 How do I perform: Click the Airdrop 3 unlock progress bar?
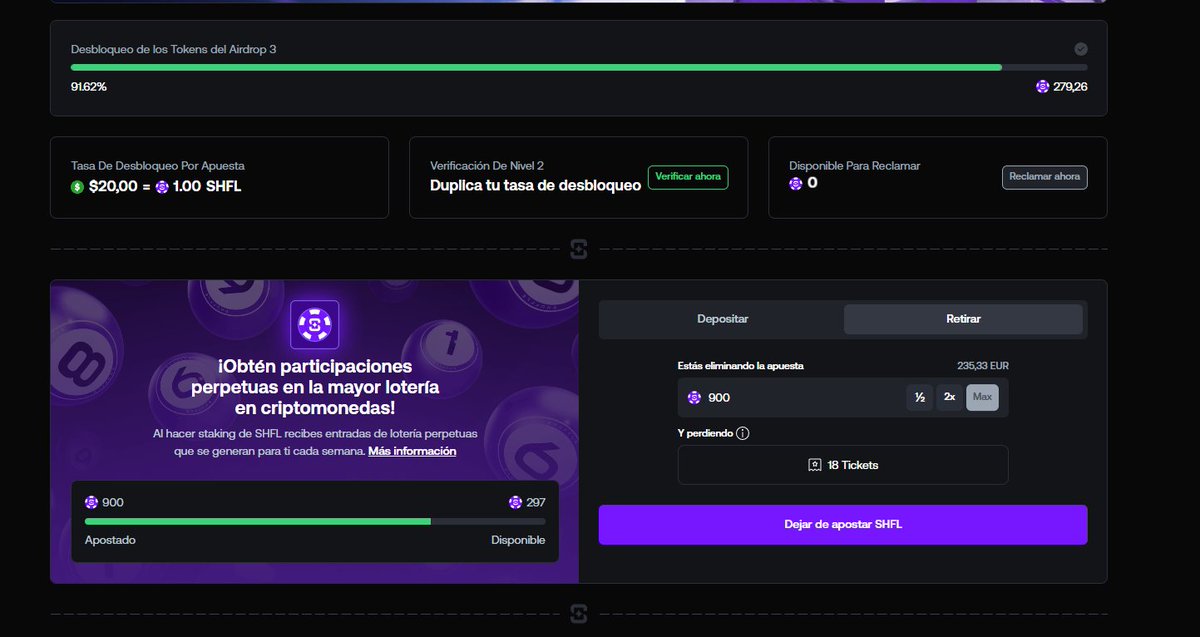[579, 67]
